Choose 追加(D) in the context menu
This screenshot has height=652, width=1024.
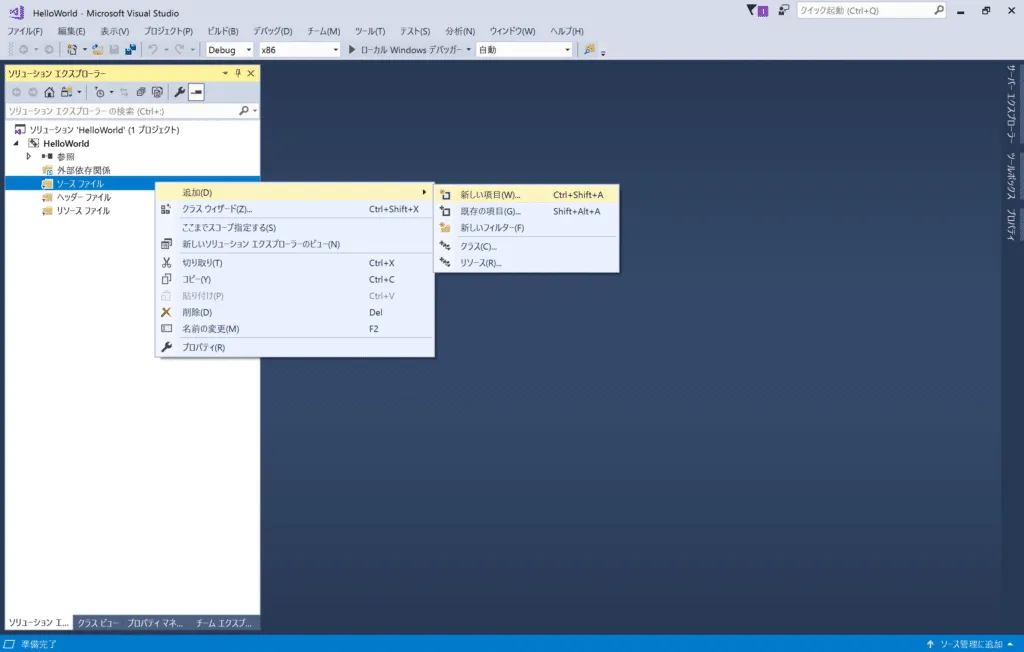tap(295, 192)
